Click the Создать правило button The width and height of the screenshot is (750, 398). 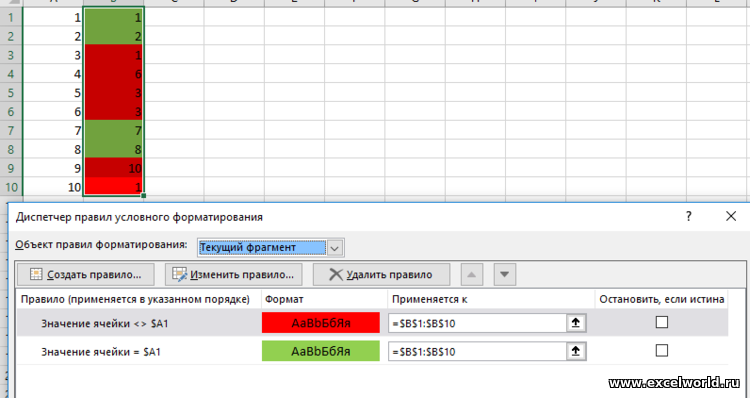pos(86,275)
